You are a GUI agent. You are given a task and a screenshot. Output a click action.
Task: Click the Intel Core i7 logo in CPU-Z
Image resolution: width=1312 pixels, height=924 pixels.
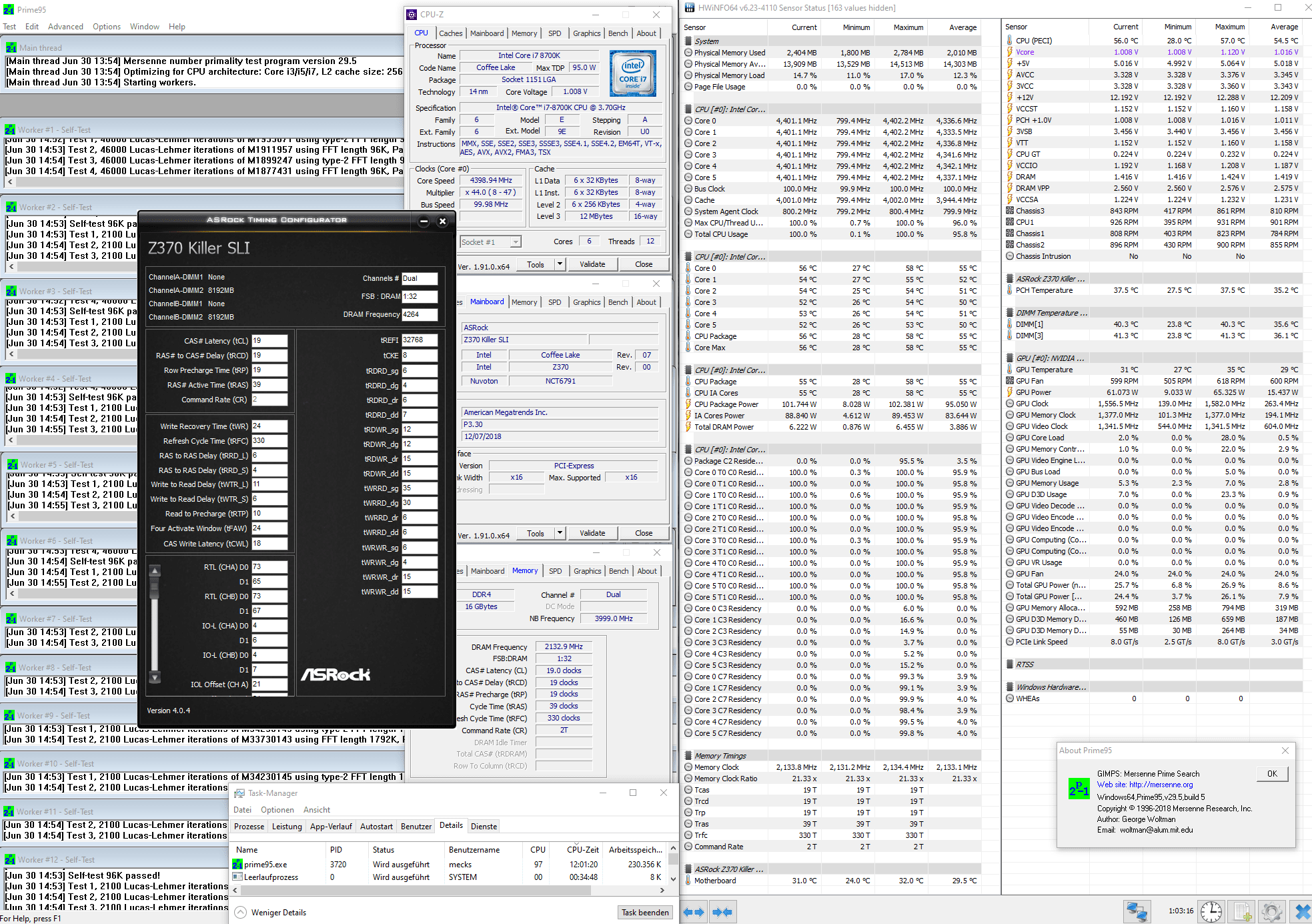[632, 73]
